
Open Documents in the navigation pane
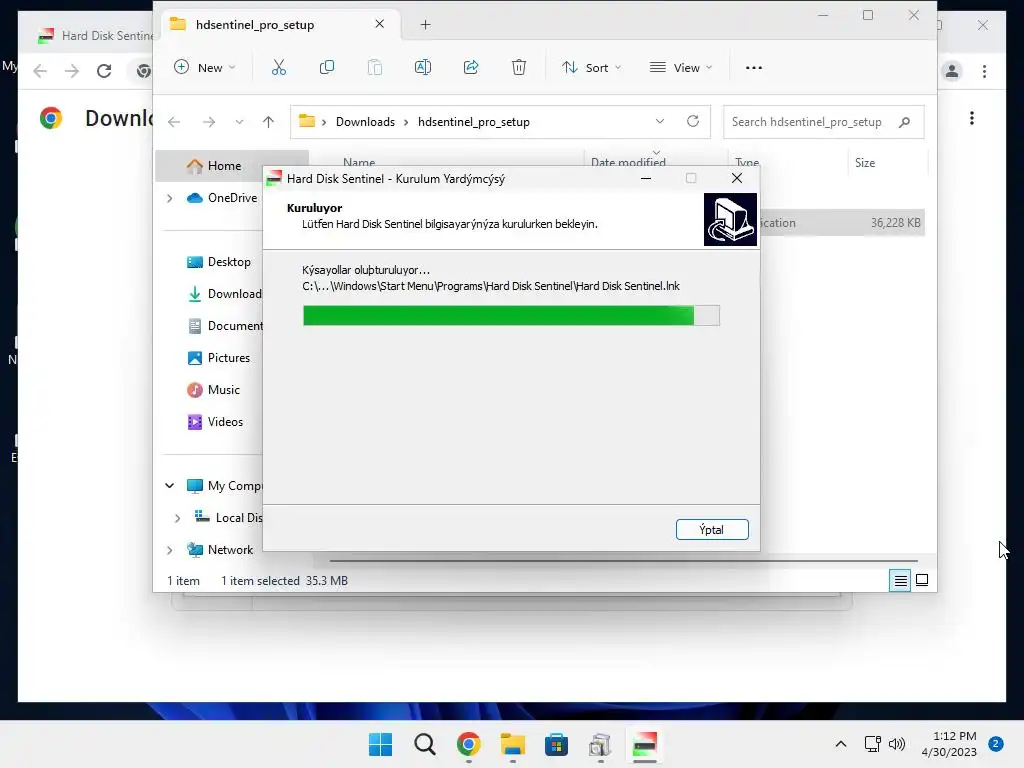[x=223, y=326]
